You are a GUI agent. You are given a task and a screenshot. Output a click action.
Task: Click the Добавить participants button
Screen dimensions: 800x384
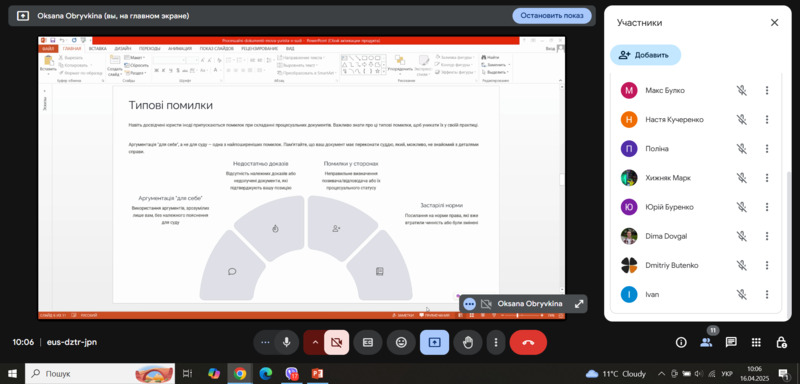point(645,55)
